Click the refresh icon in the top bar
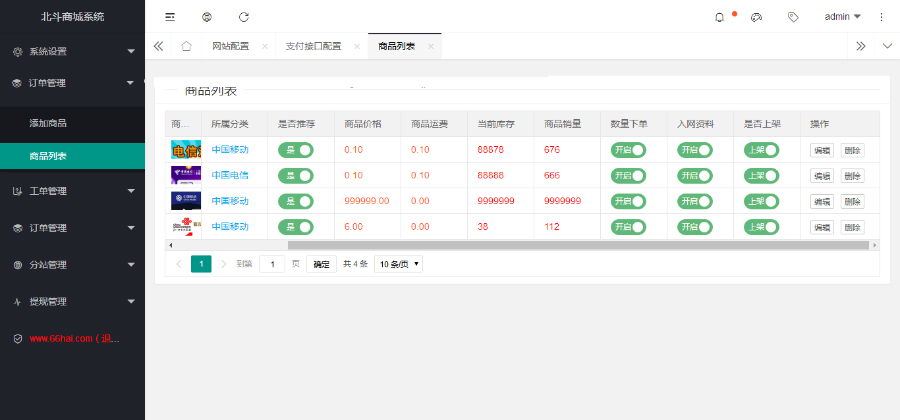 pyautogui.click(x=244, y=17)
